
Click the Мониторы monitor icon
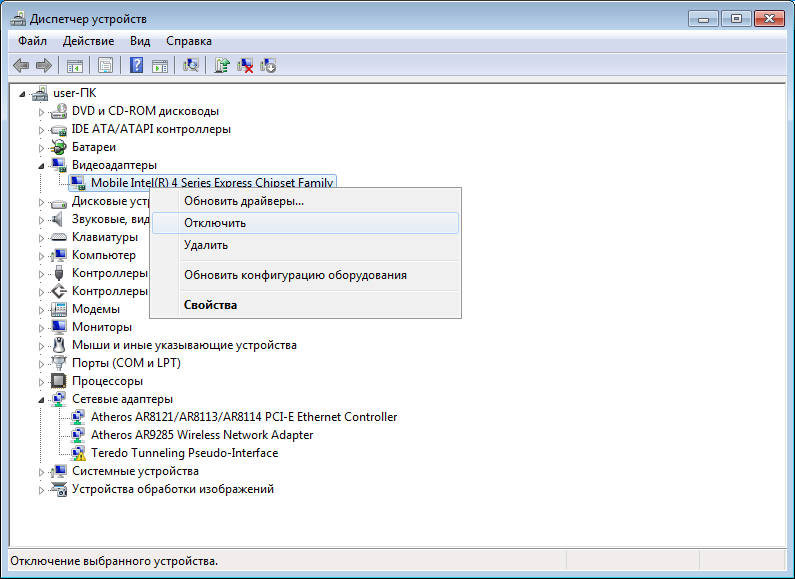(x=59, y=327)
